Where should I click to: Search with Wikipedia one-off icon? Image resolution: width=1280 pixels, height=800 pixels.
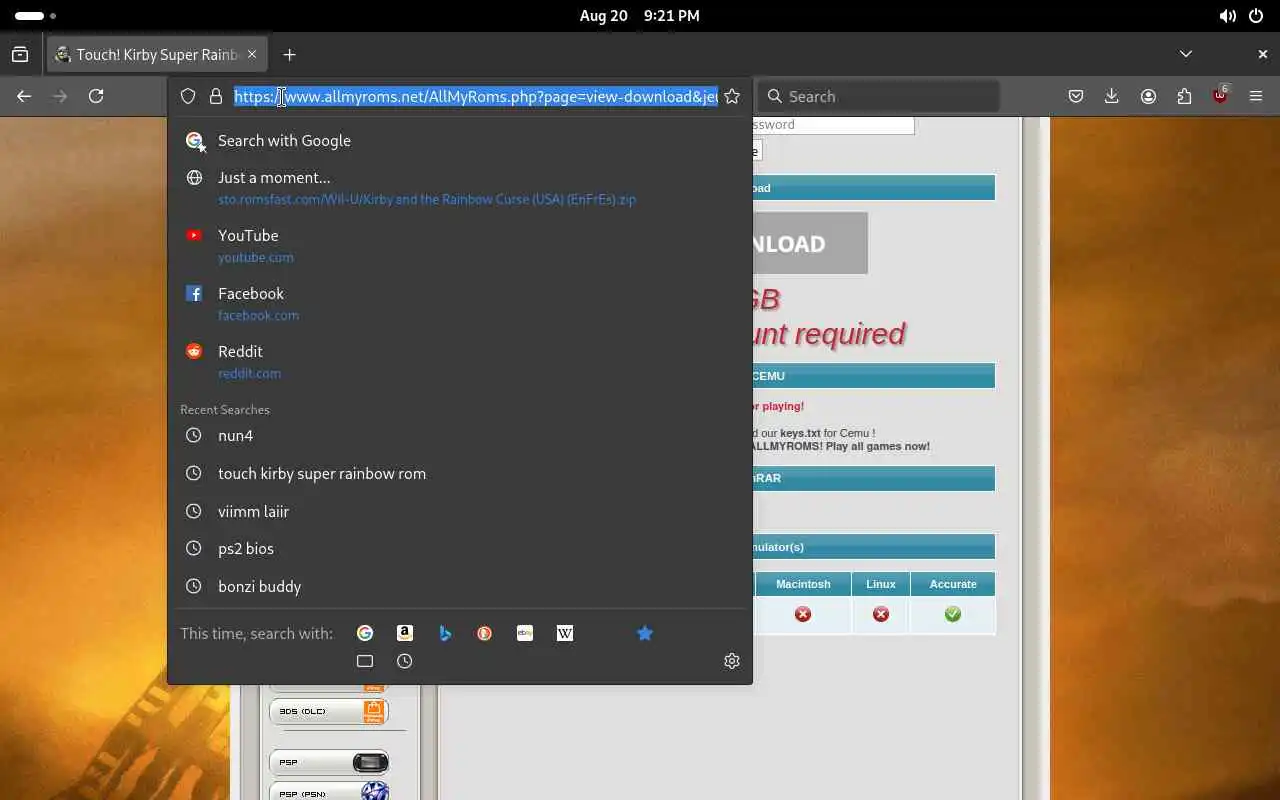[565, 633]
